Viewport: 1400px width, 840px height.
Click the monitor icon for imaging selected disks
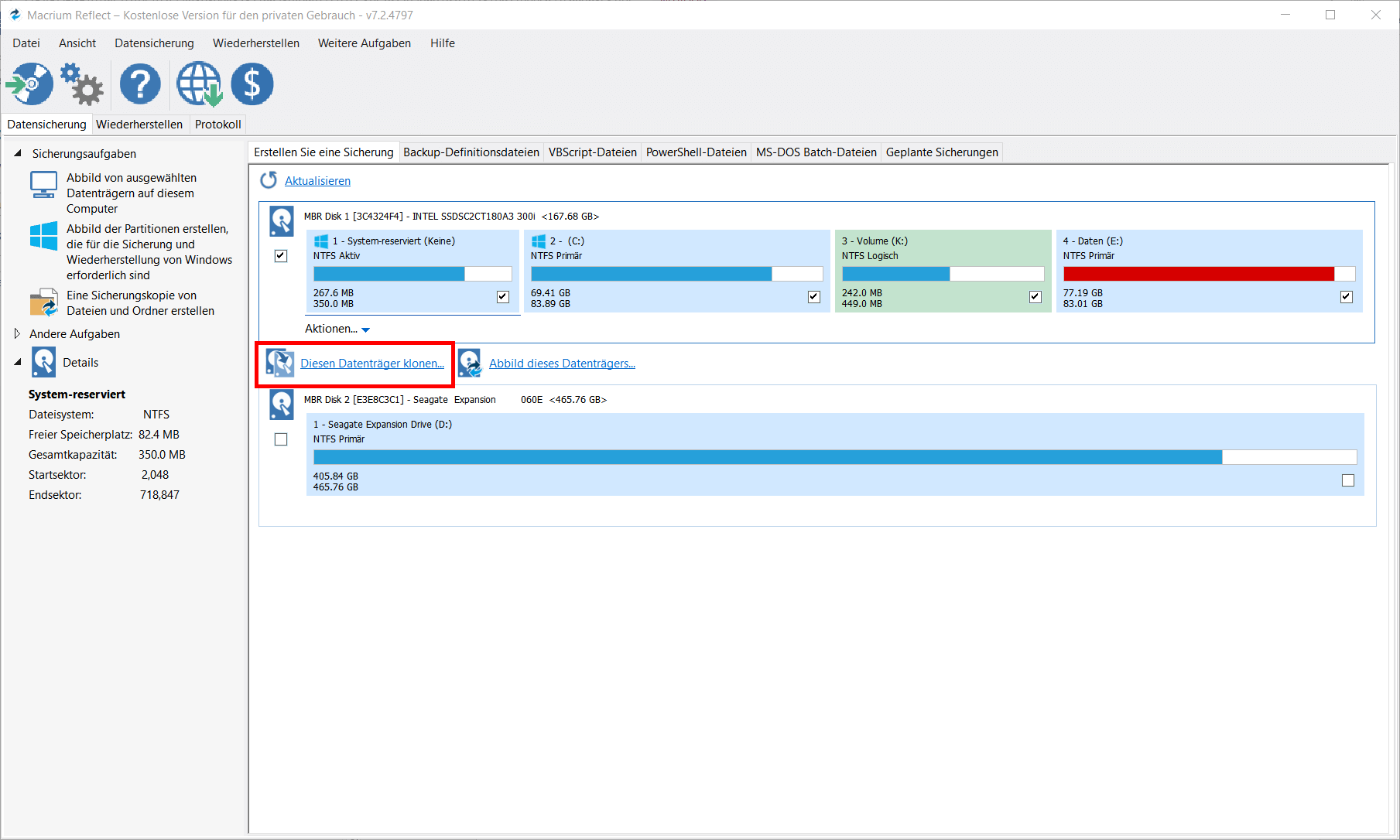click(x=43, y=185)
